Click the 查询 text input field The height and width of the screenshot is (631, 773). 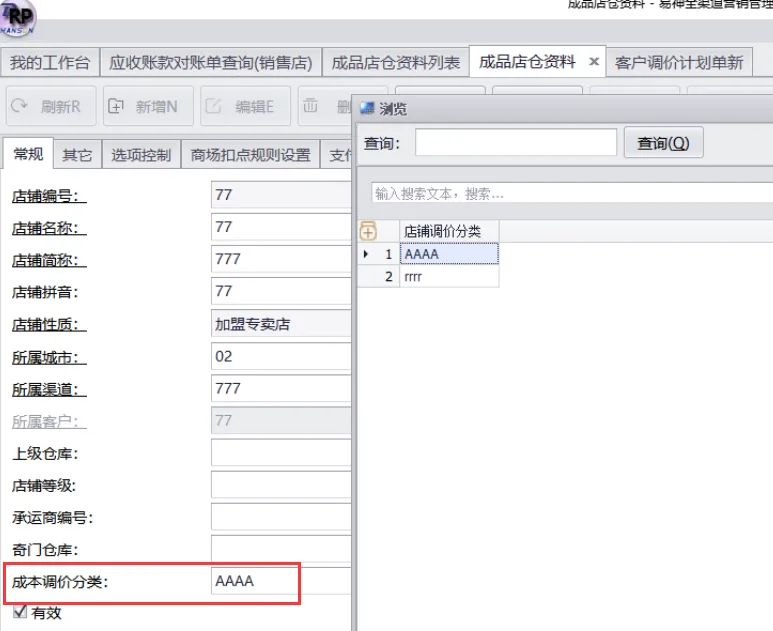click(x=515, y=143)
